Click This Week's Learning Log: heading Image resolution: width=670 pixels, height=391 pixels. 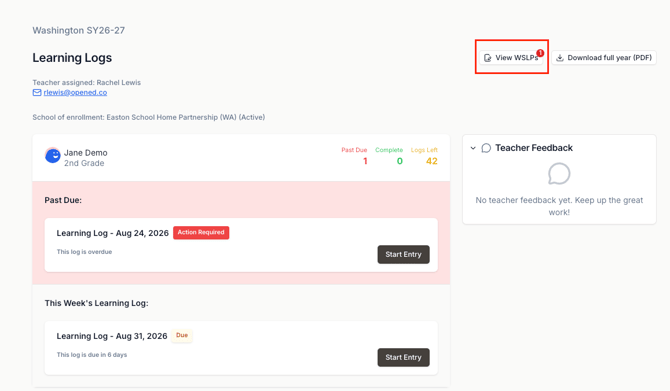click(x=97, y=303)
